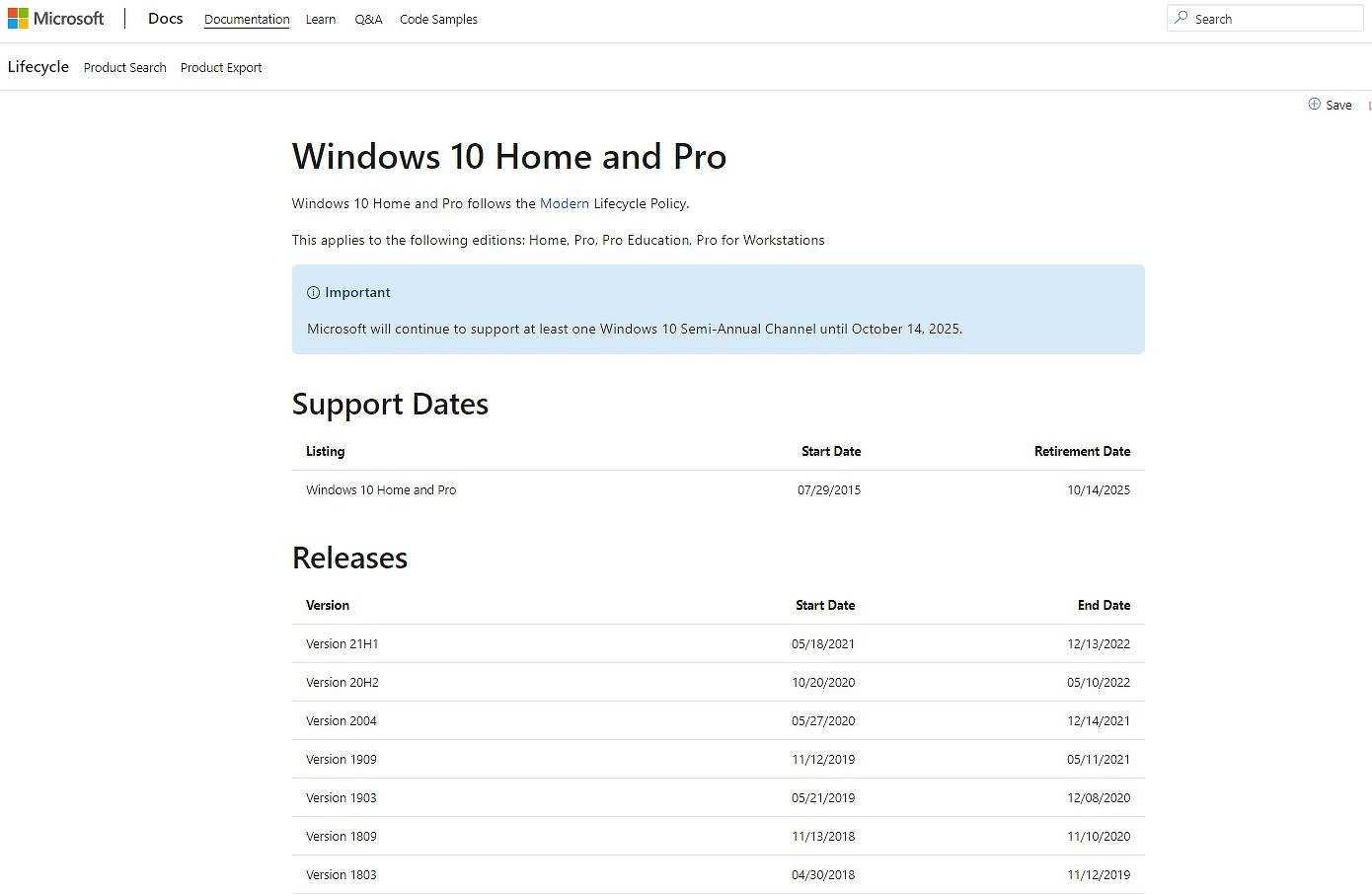Click the Releases Start Date header

(x=825, y=605)
